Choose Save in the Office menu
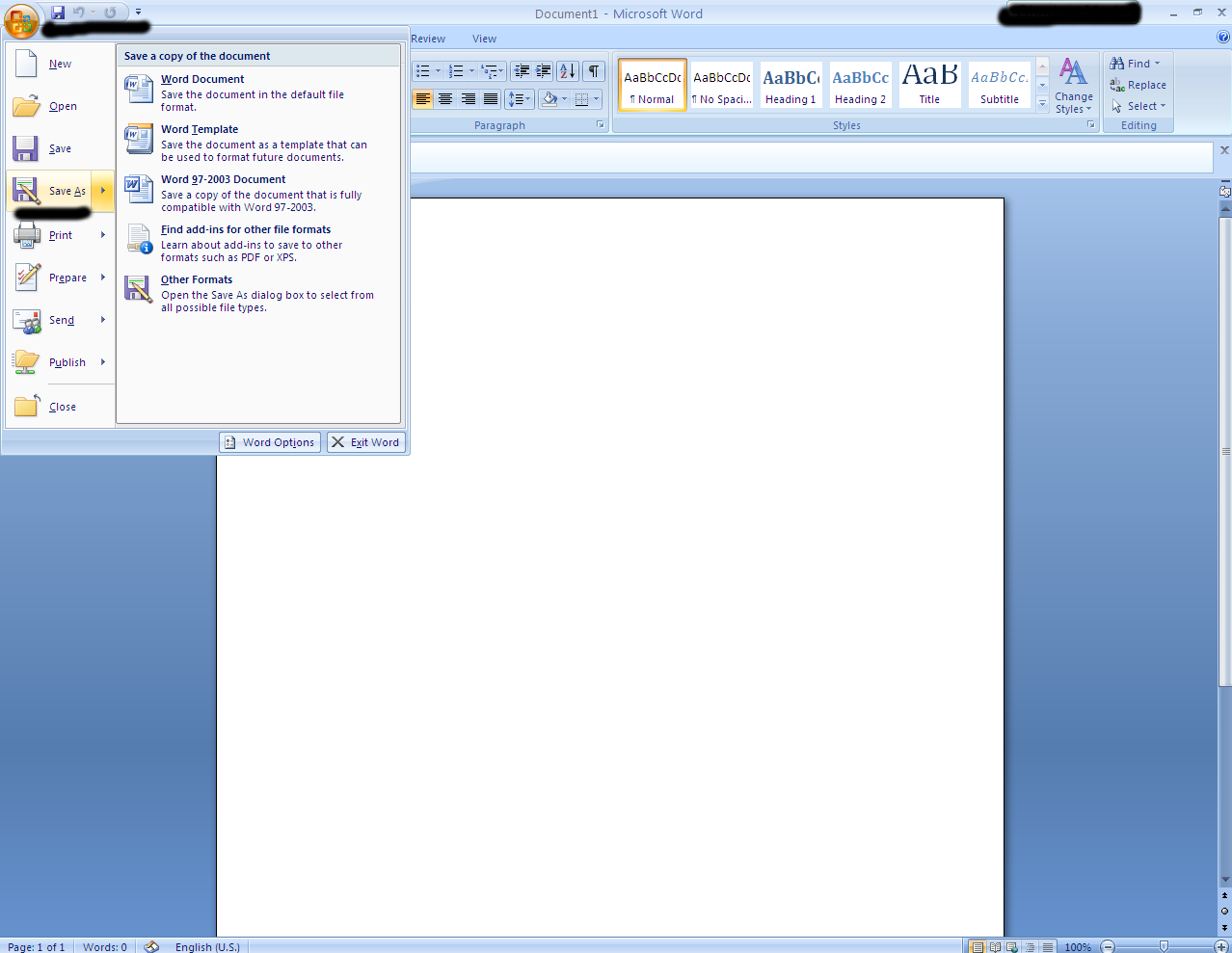 point(60,148)
